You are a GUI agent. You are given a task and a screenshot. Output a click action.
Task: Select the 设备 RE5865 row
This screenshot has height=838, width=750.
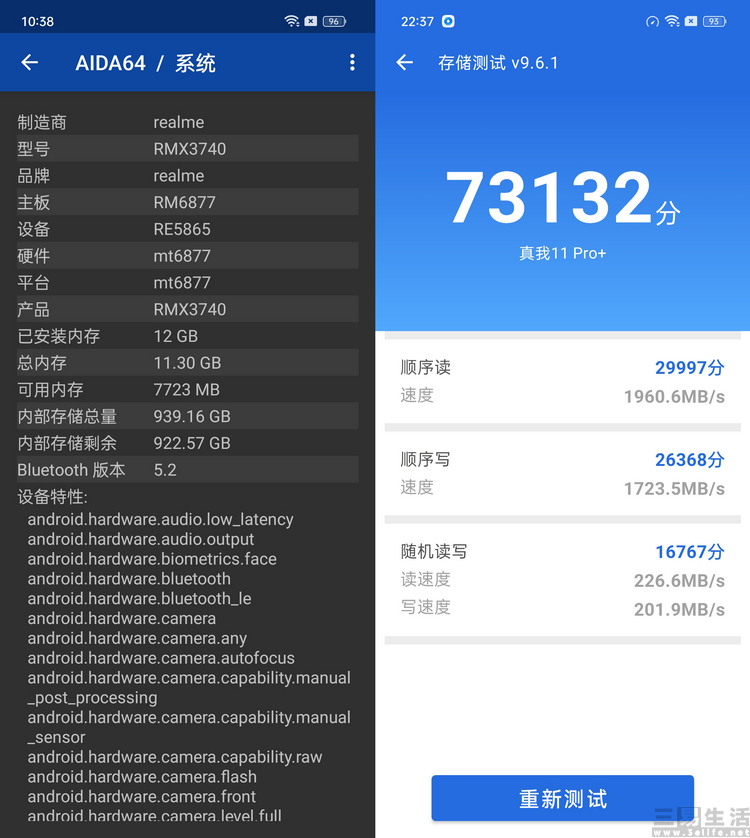pos(188,229)
